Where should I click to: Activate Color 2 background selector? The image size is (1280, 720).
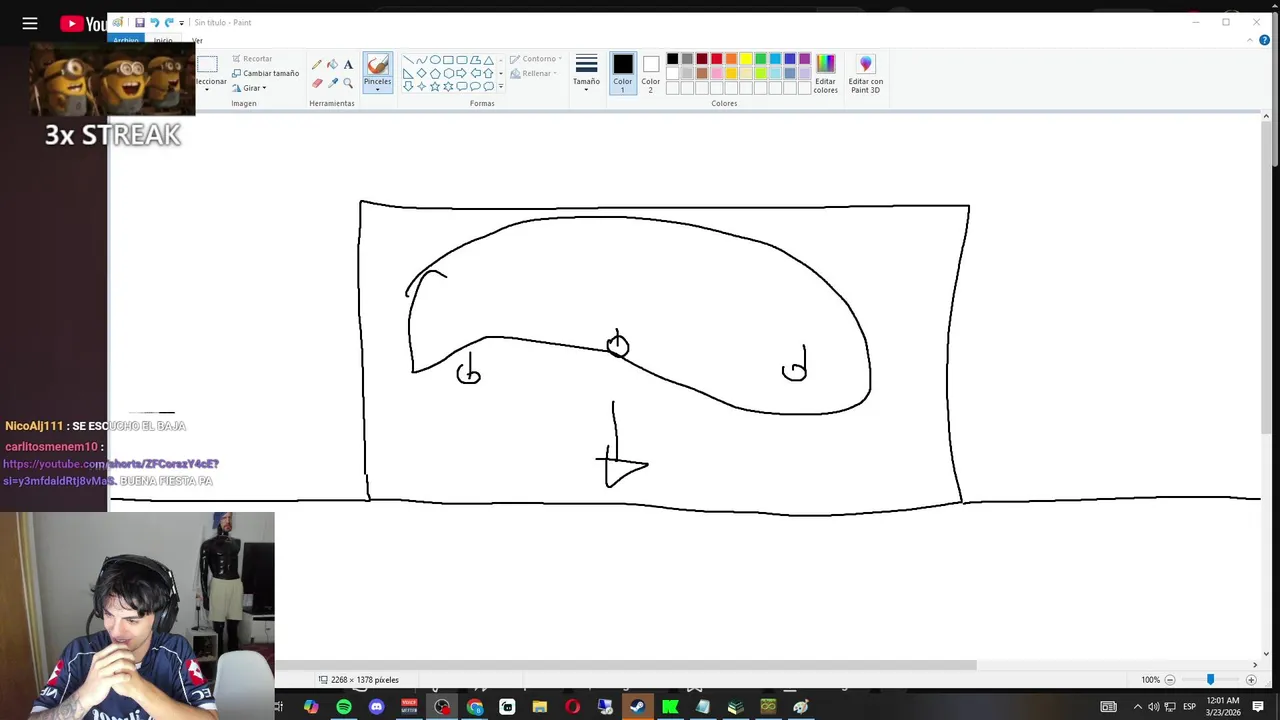pyautogui.click(x=651, y=74)
